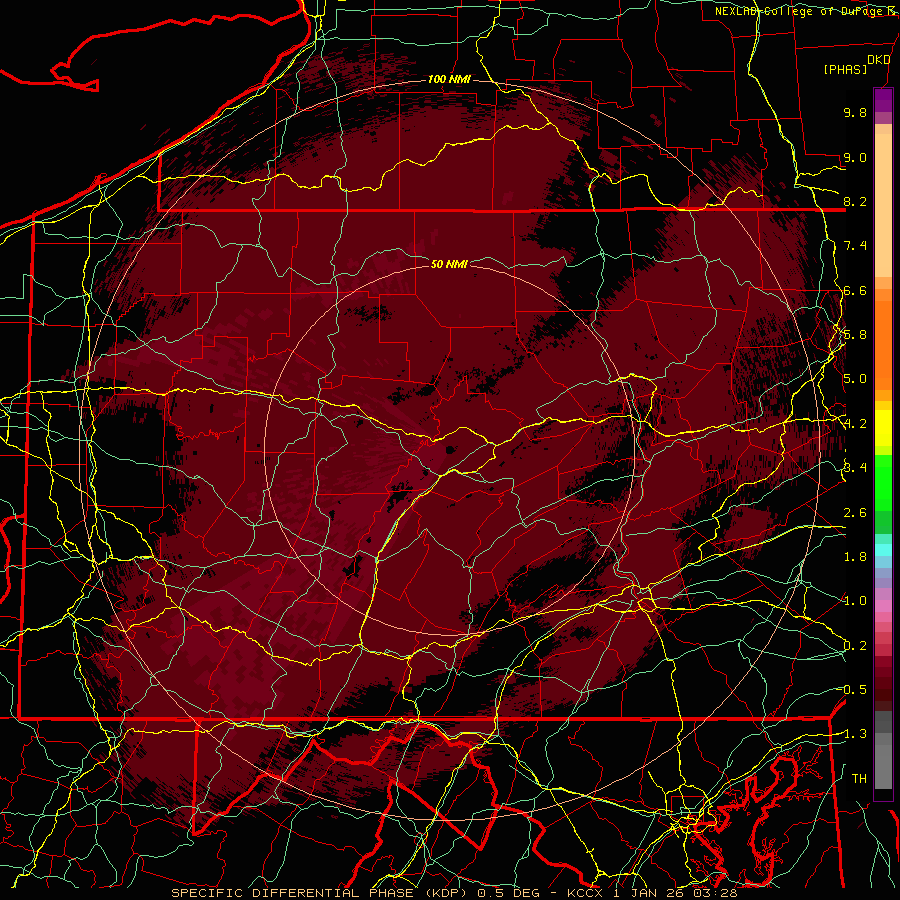Screen dimensions: 900x900
Task: Click the bright green segment of the color bar
Action: point(883,484)
